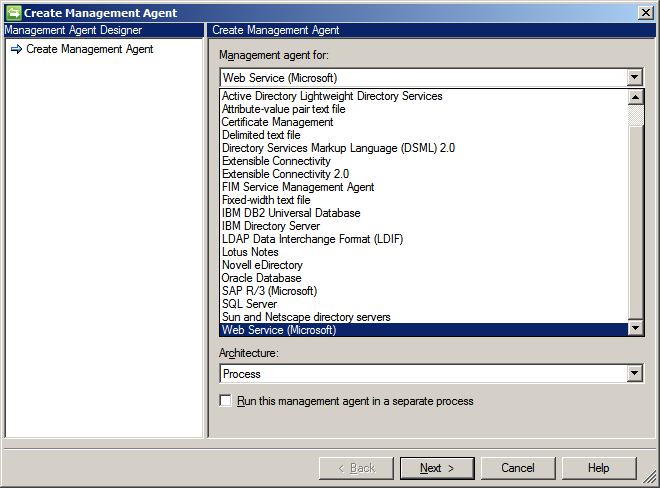This screenshot has height=488, width=660.
Task: Select Certificate Management from the list
Action: pyautogui.click(x=424, y=122)
